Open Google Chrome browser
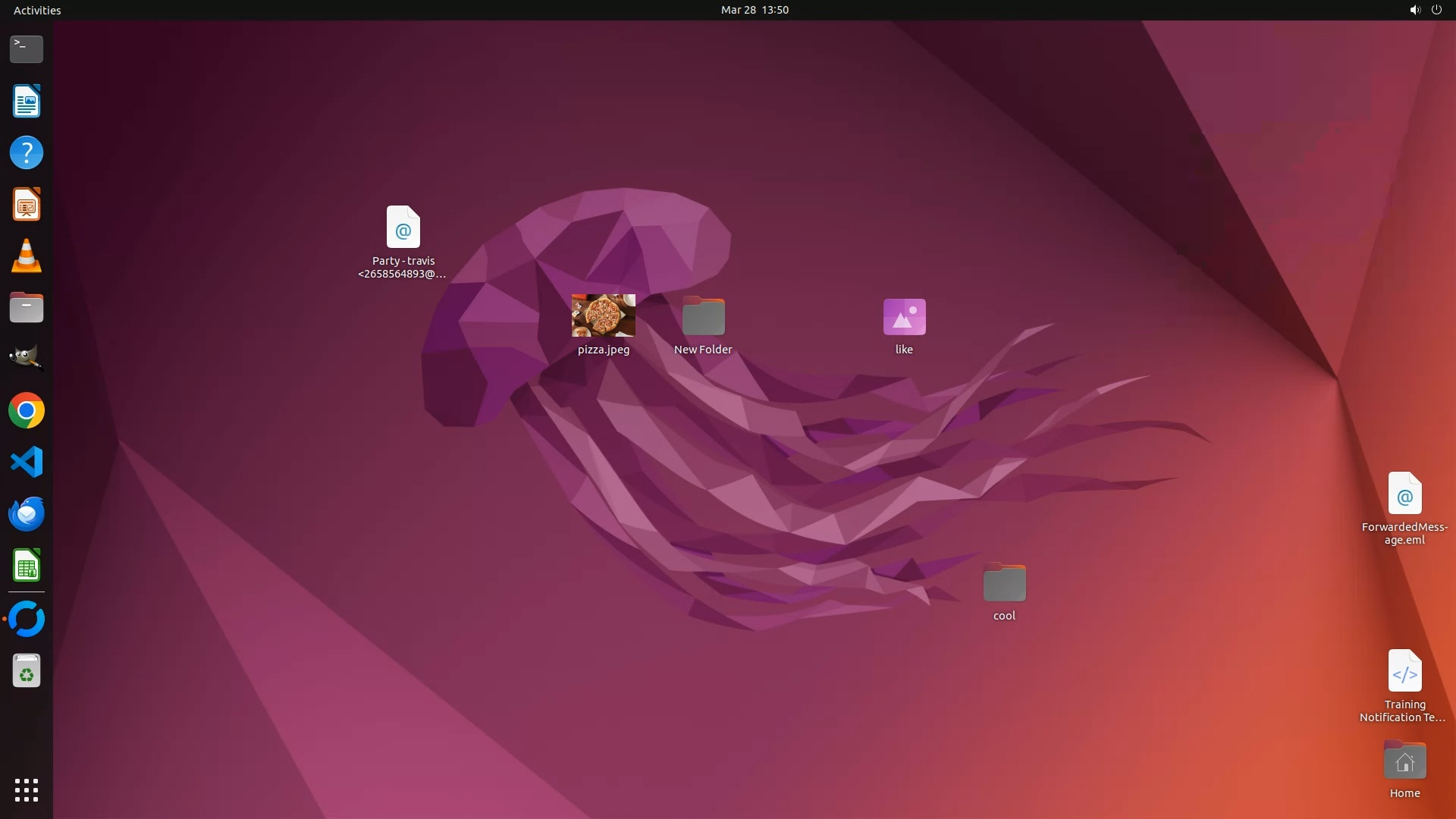This screenshot has height=819, width=1456. pos(27,411)
